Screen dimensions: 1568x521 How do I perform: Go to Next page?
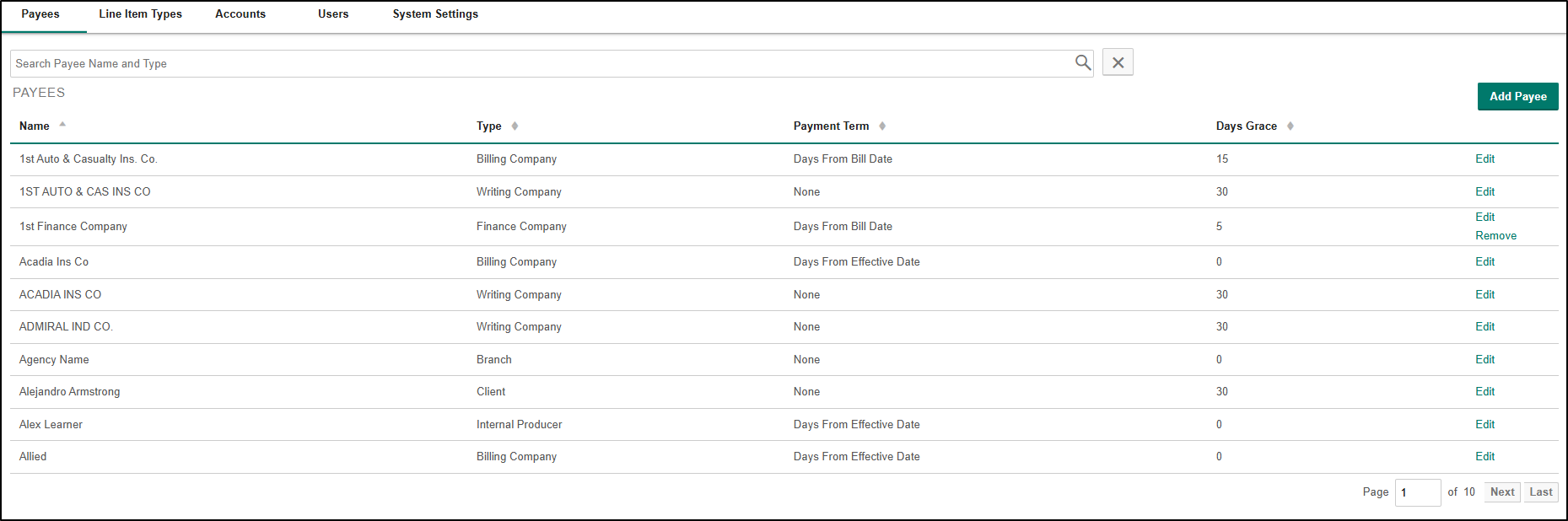1502,492
